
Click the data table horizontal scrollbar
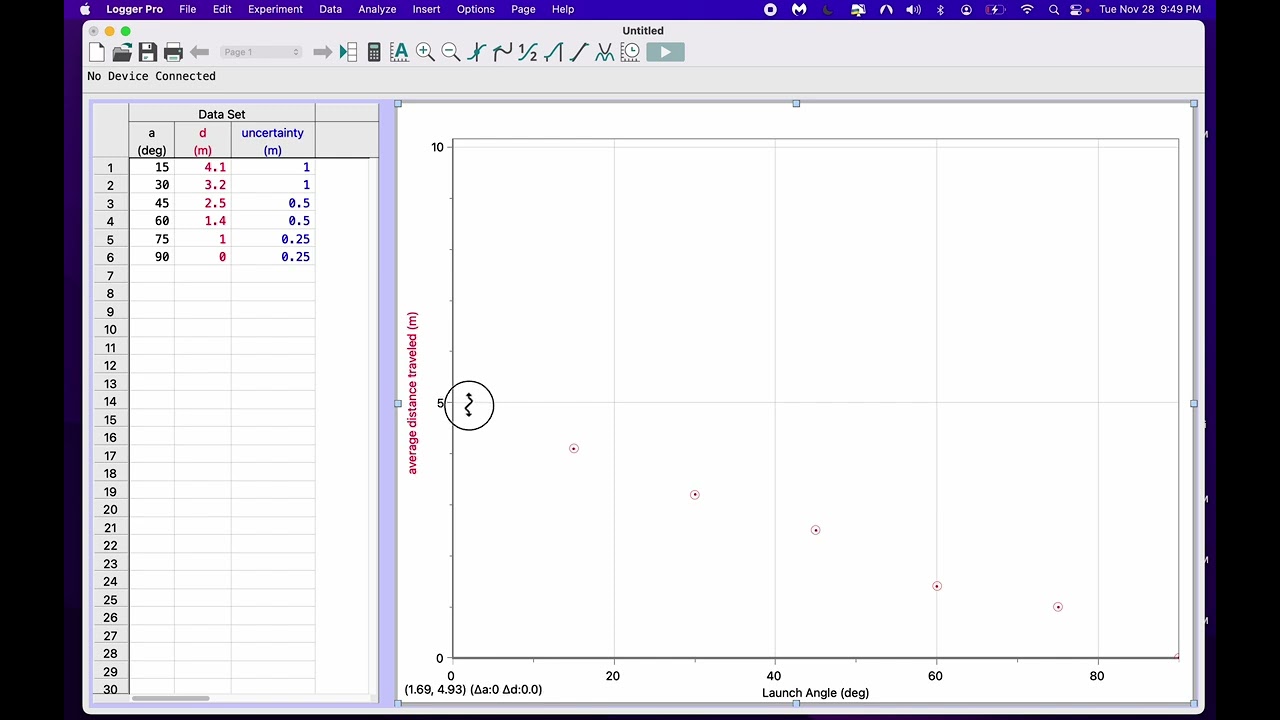[170, 698]
